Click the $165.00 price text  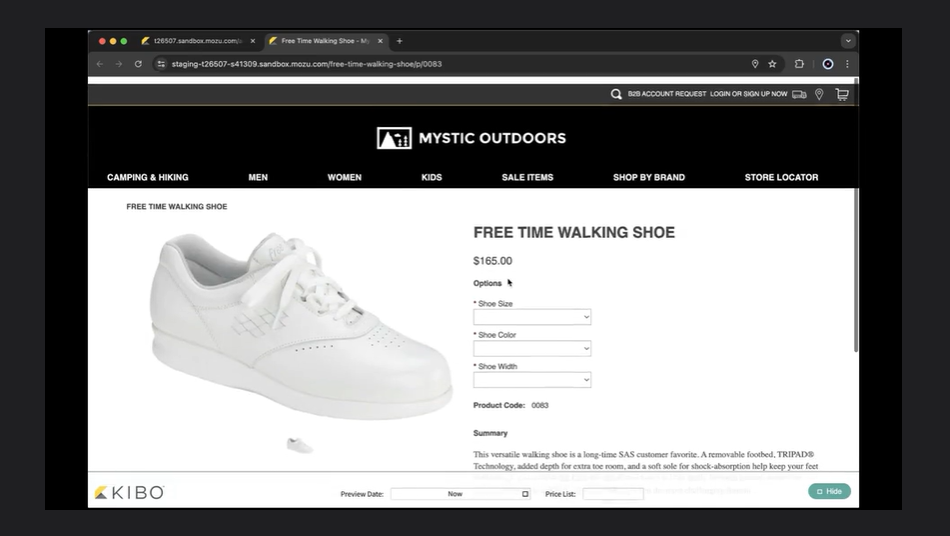pyautogui.click(x=493, y=261)
